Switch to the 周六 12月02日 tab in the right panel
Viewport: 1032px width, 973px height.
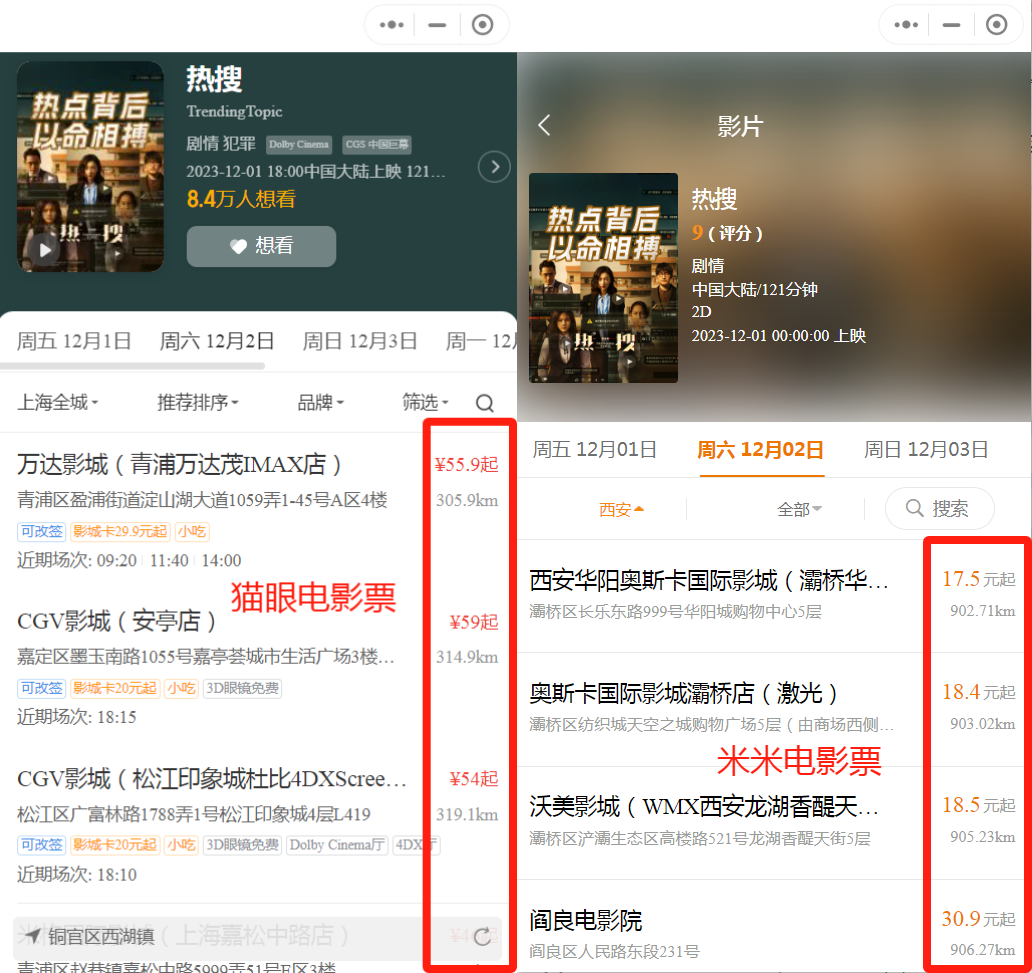(x=760, y=450)
